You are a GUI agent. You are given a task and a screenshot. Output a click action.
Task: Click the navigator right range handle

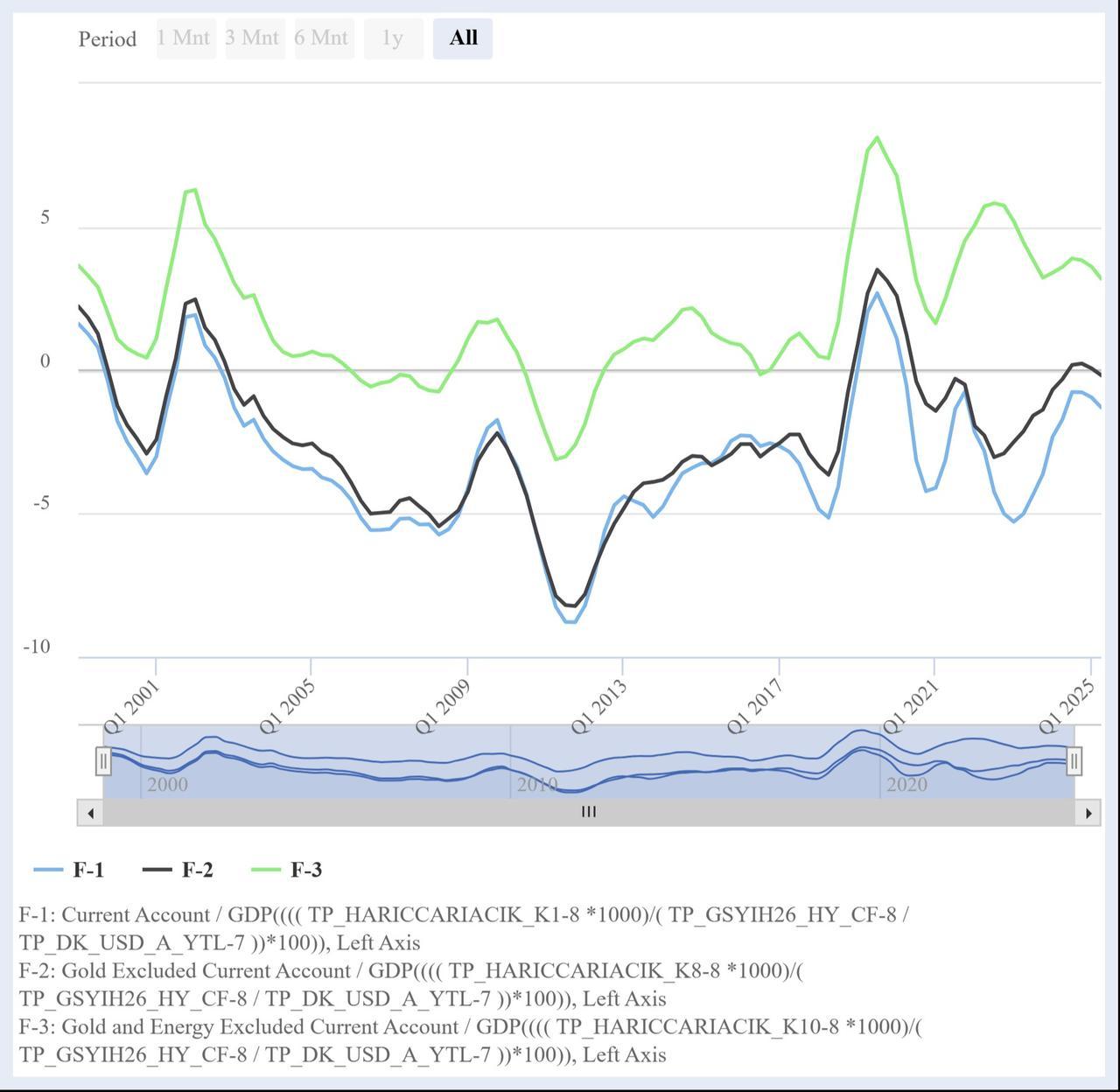pyautogui.click(x=1074, y=761)
